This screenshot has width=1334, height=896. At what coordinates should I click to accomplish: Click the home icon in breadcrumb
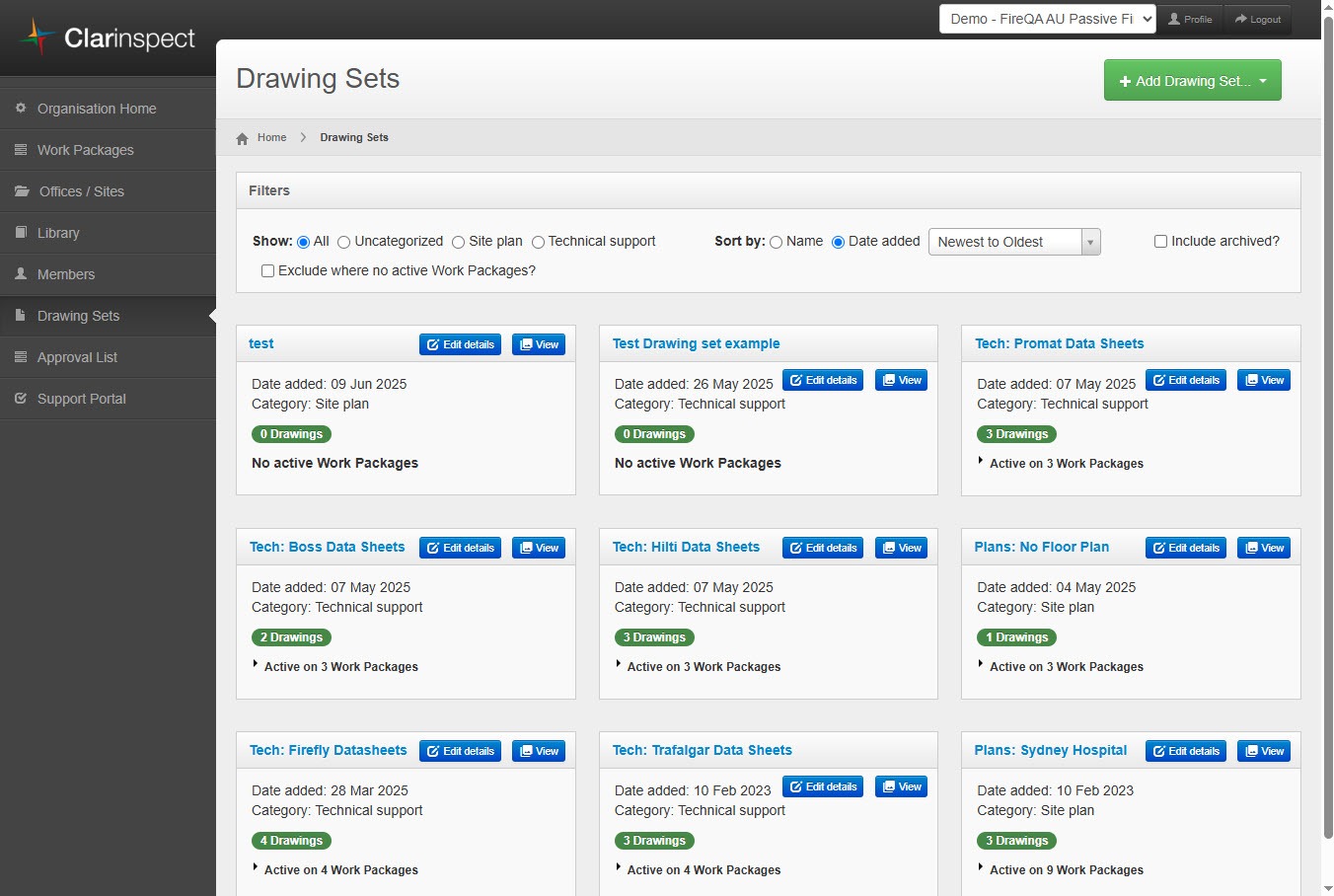[x=243, y=138]
